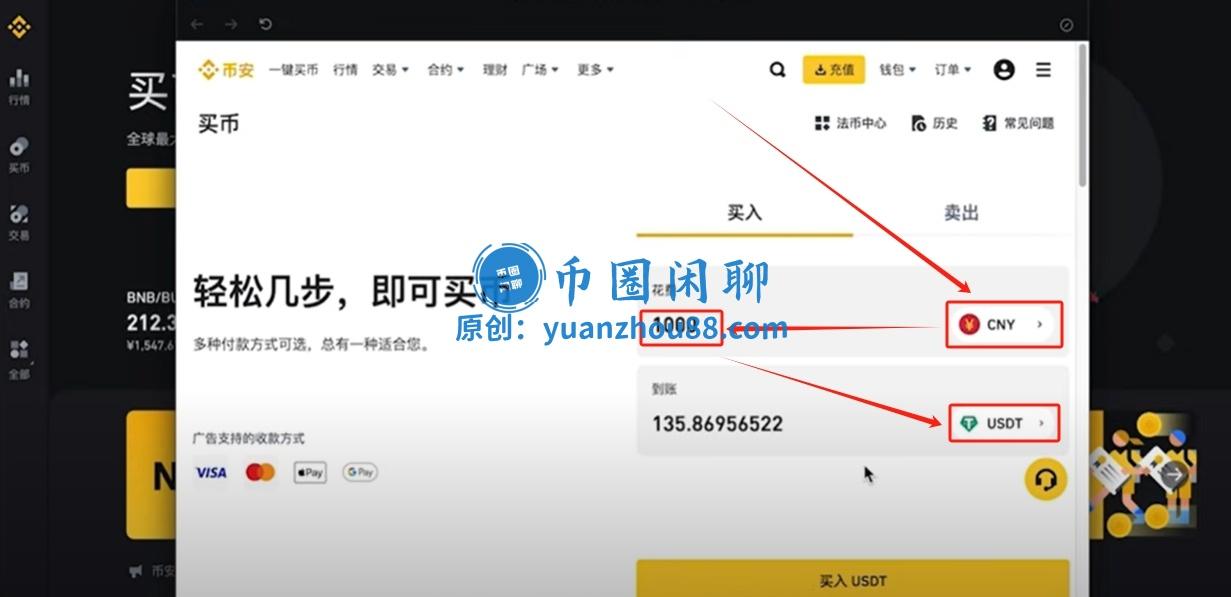Expand the USDT coin selector

[x=1003, y=423]
